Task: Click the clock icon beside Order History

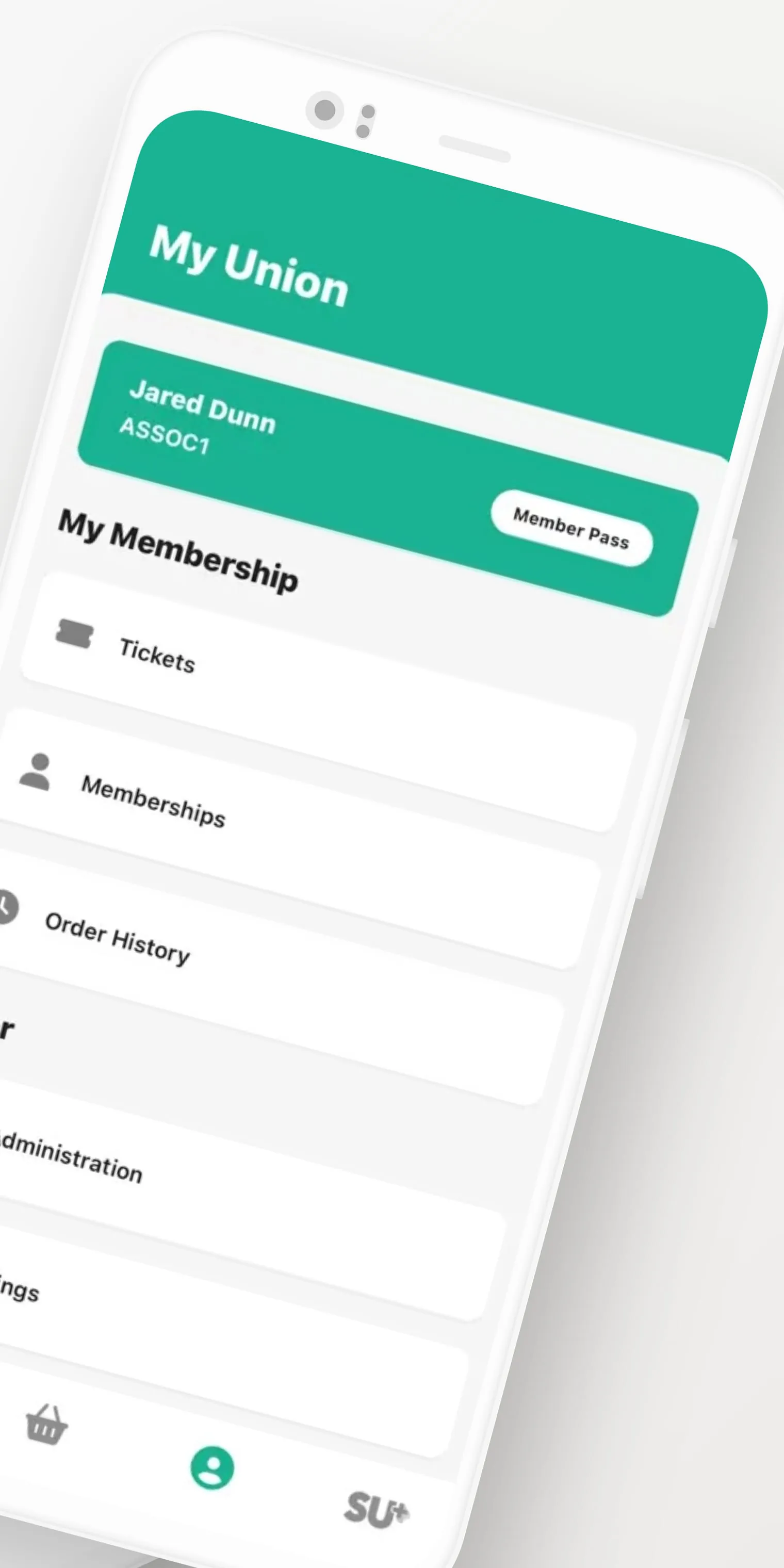Action: 6,907
